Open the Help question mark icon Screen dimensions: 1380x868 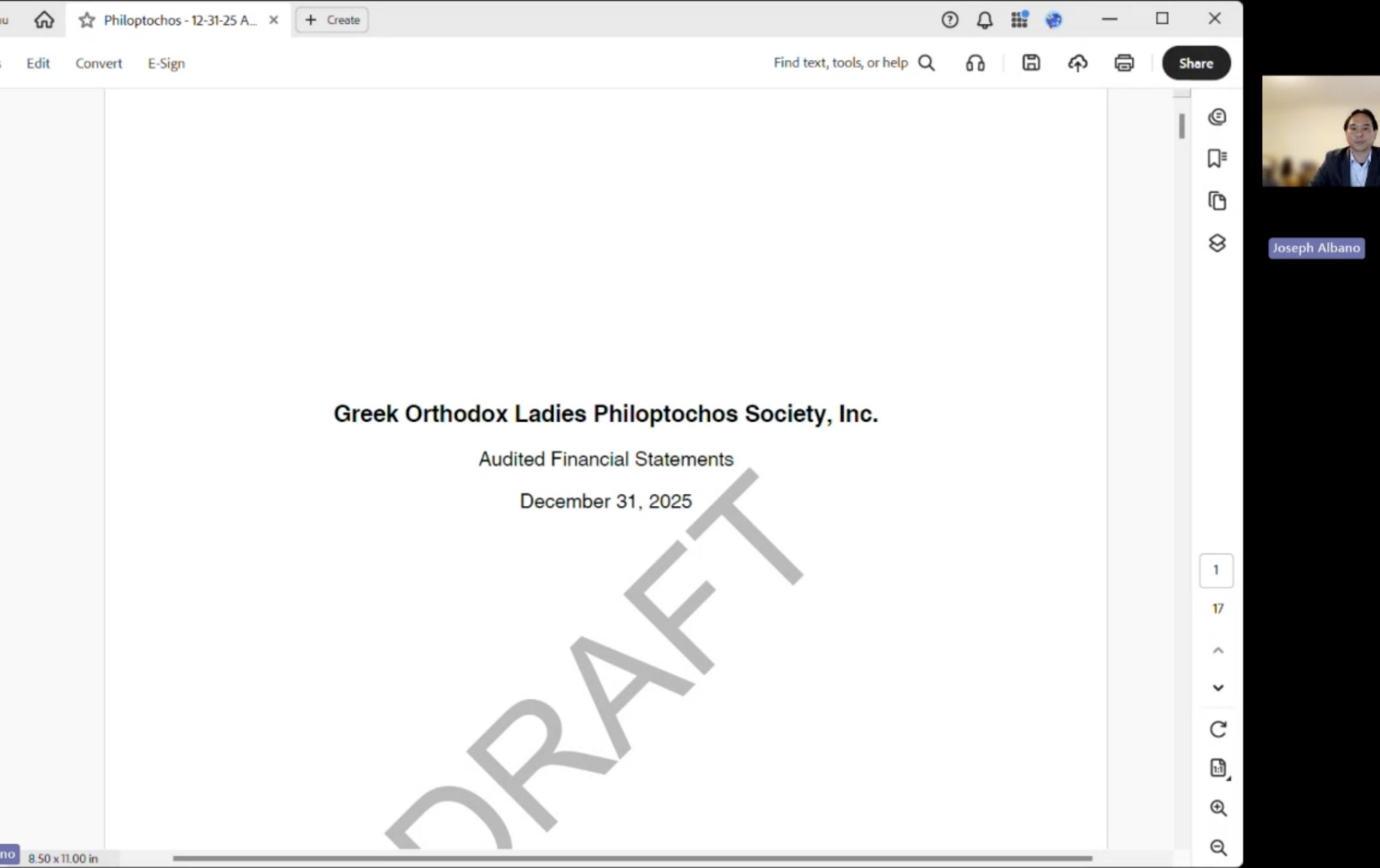click(x=950, y=20)
